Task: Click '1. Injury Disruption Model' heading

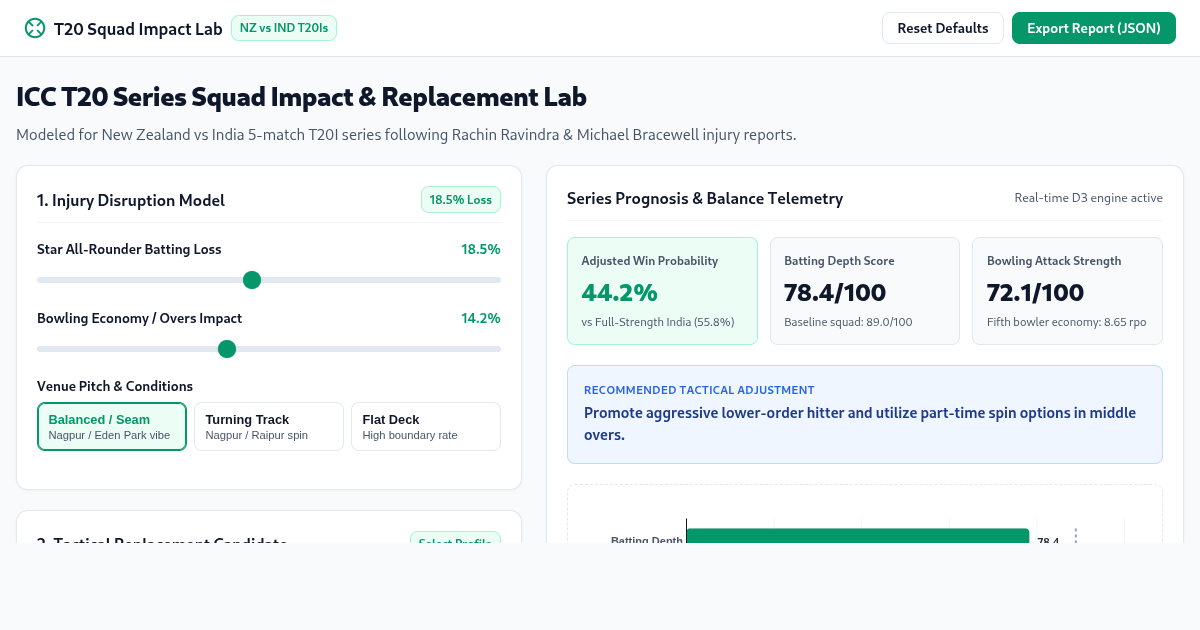Action: point(131,200)
